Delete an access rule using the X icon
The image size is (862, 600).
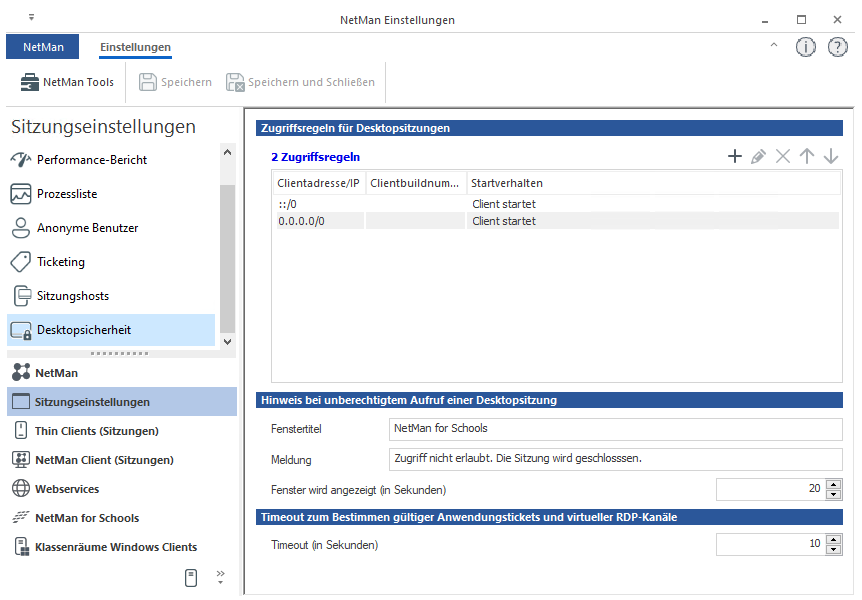pos(784,156)
